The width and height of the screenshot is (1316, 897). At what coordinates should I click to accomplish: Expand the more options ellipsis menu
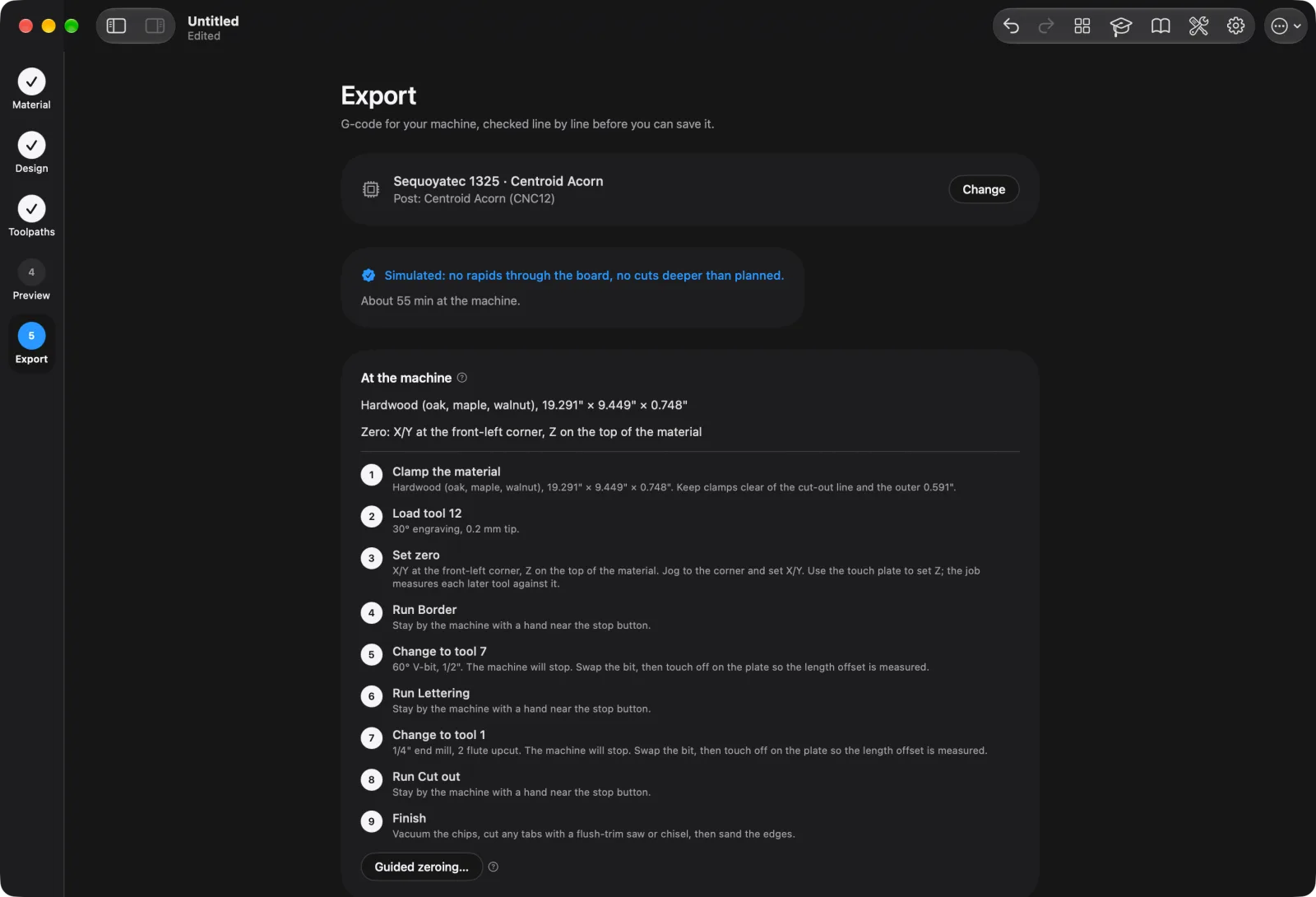[1286, 26]
